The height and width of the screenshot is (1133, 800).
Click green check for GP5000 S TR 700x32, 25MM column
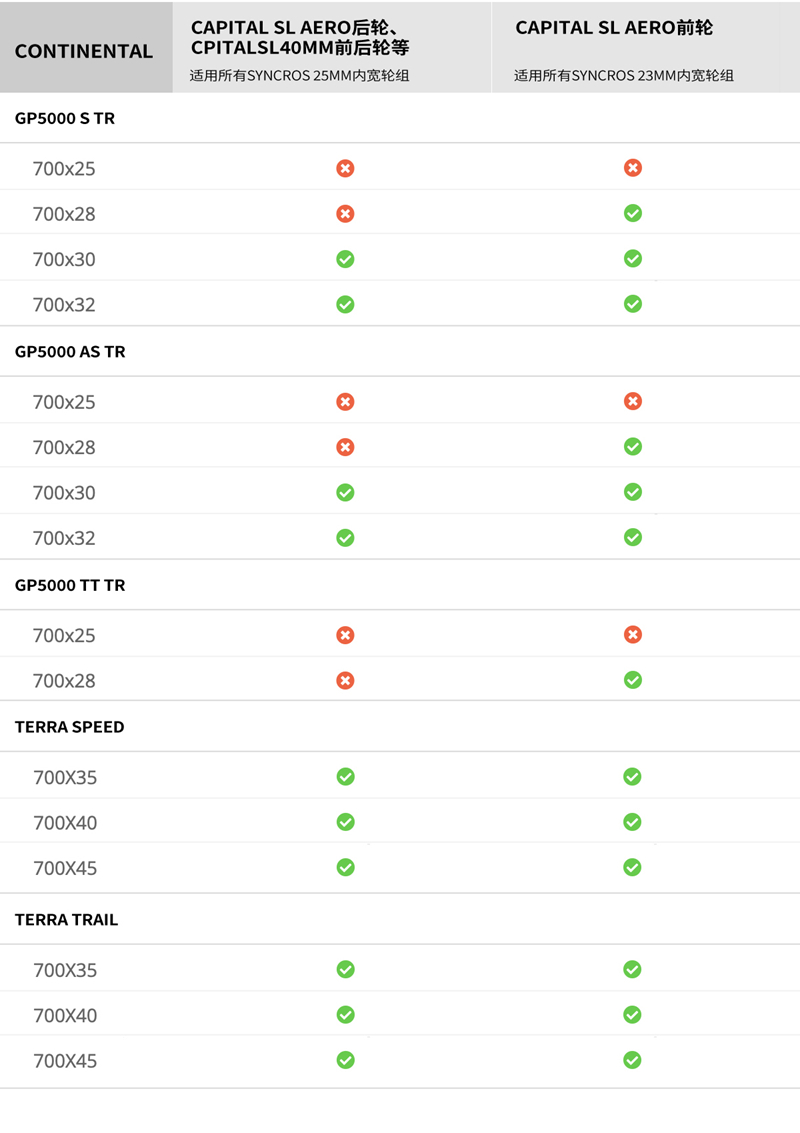[x=345, y=304]
